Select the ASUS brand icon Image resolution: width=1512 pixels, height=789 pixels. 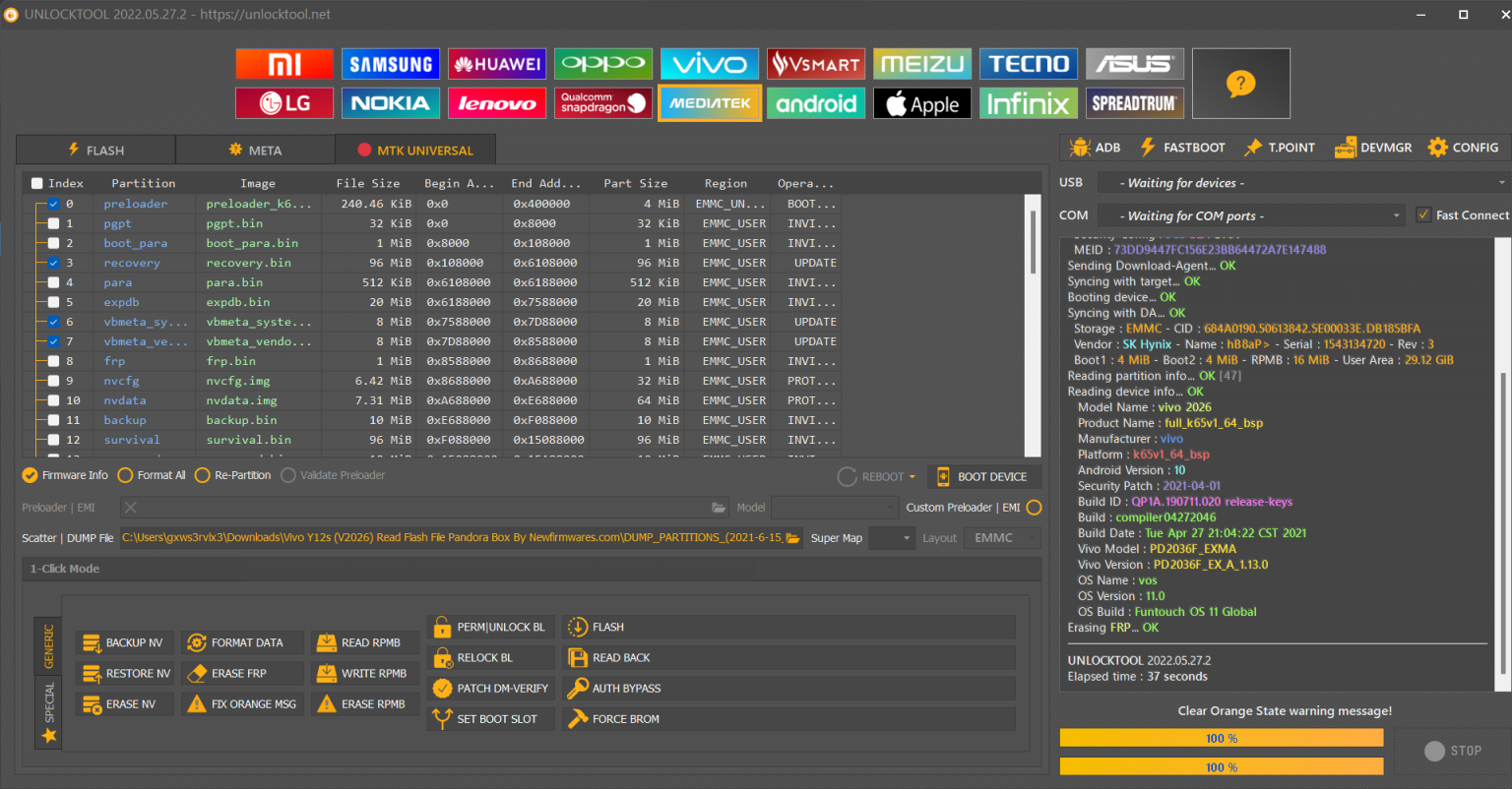click(1135, 64)
